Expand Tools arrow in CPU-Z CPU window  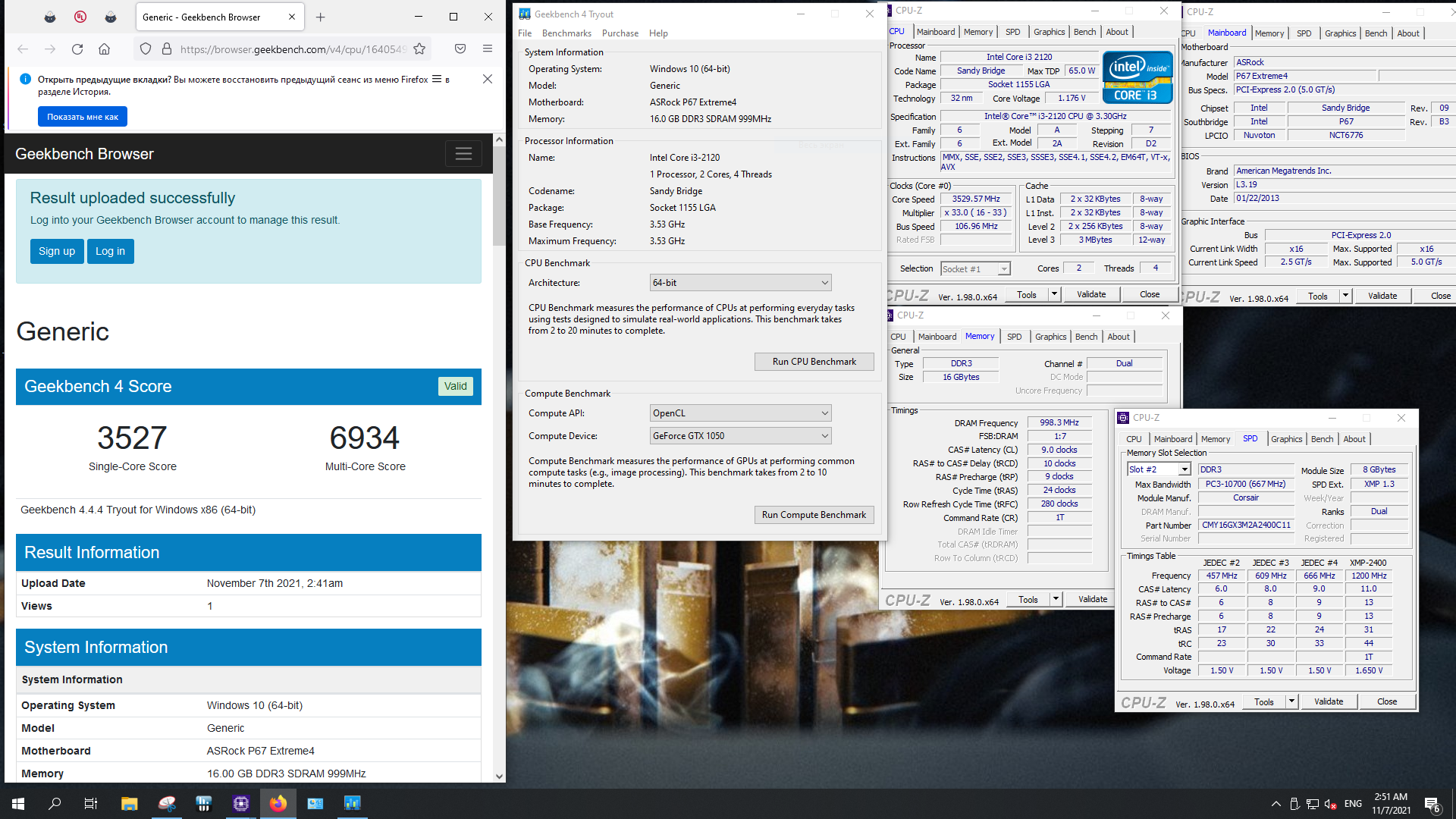click(1054, 294)
